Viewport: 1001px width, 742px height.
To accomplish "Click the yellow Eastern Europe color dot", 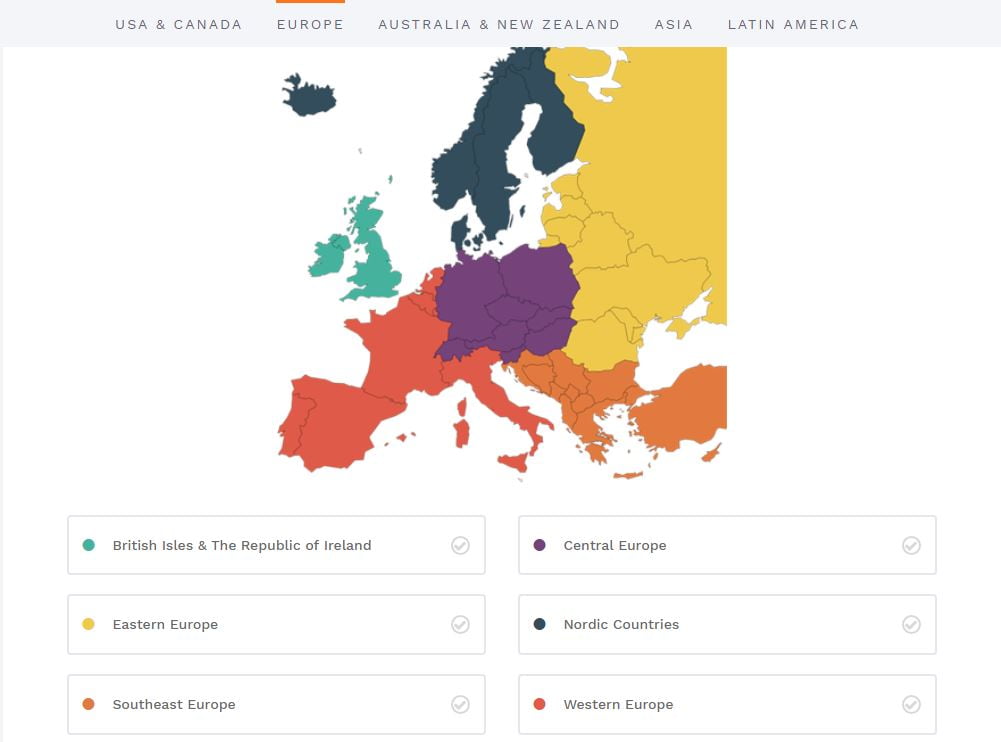I will pyautogui.click(x=89, y=624).
